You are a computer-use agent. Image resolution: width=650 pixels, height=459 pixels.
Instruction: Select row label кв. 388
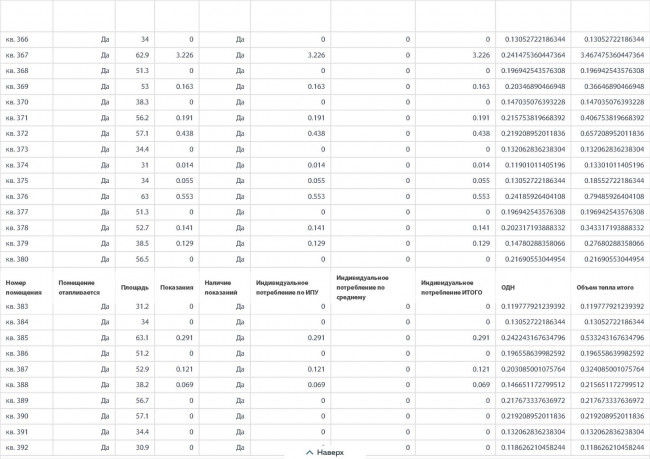click(x=17, y=385)
